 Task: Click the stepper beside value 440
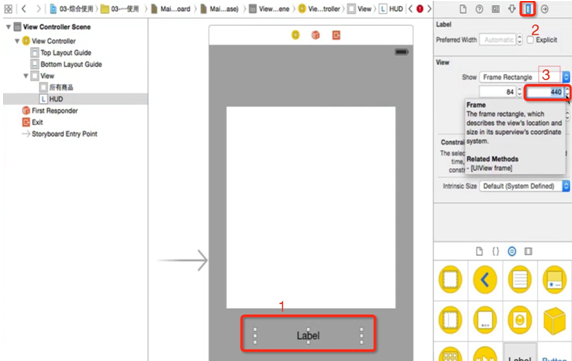click(x=567, y=92)
